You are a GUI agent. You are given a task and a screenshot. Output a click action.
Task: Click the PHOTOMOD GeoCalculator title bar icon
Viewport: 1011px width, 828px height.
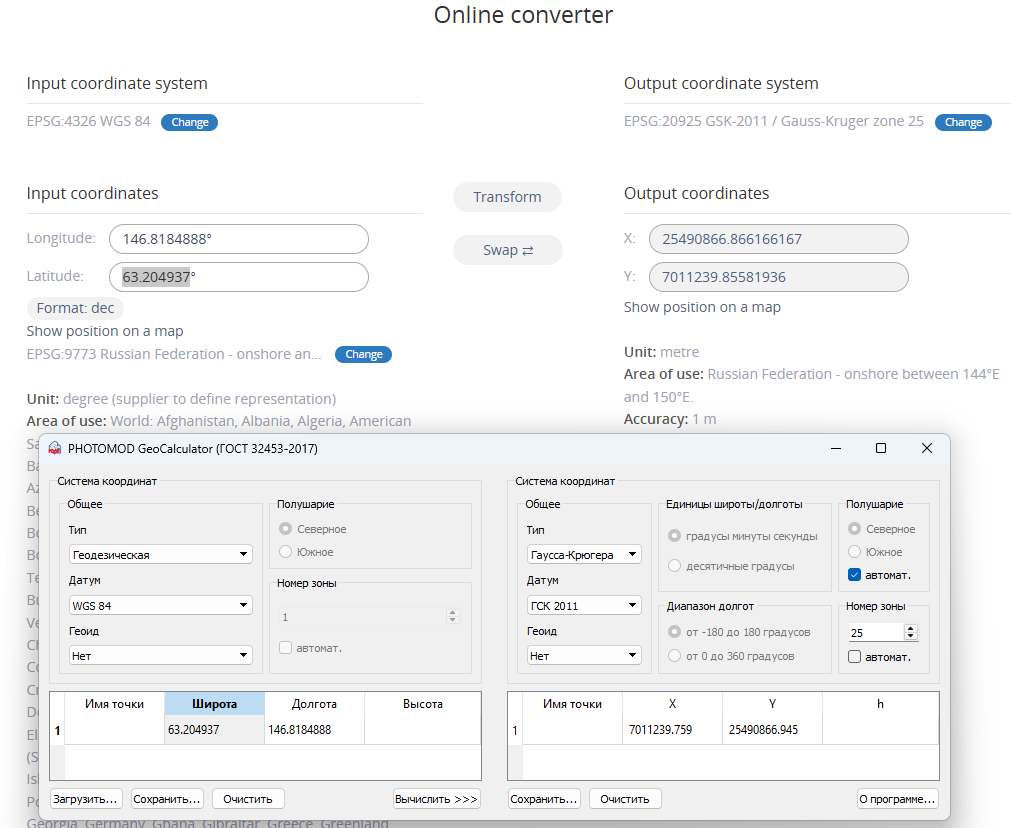point(54,449)
